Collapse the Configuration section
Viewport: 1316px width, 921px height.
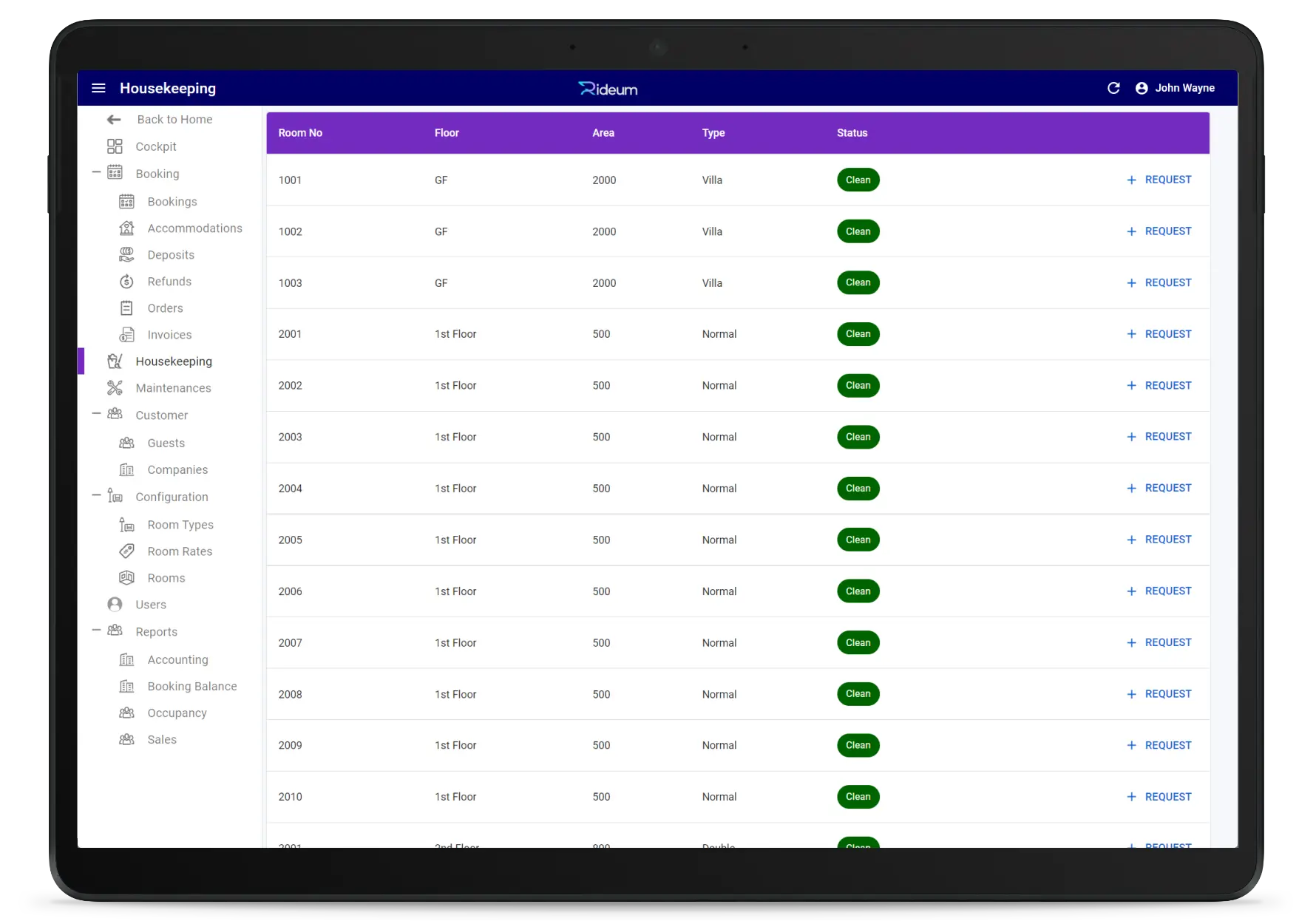96,496
